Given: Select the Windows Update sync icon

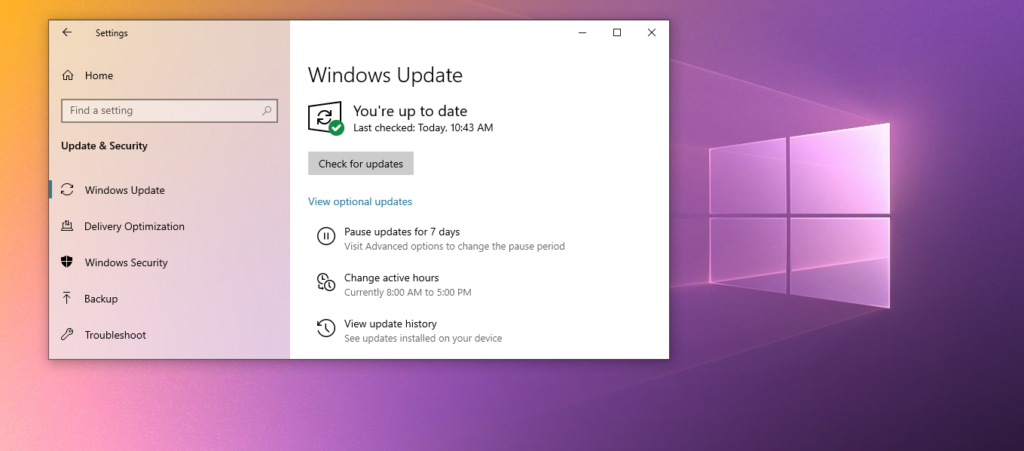Looking at the screenshot, I should [67, 190].
